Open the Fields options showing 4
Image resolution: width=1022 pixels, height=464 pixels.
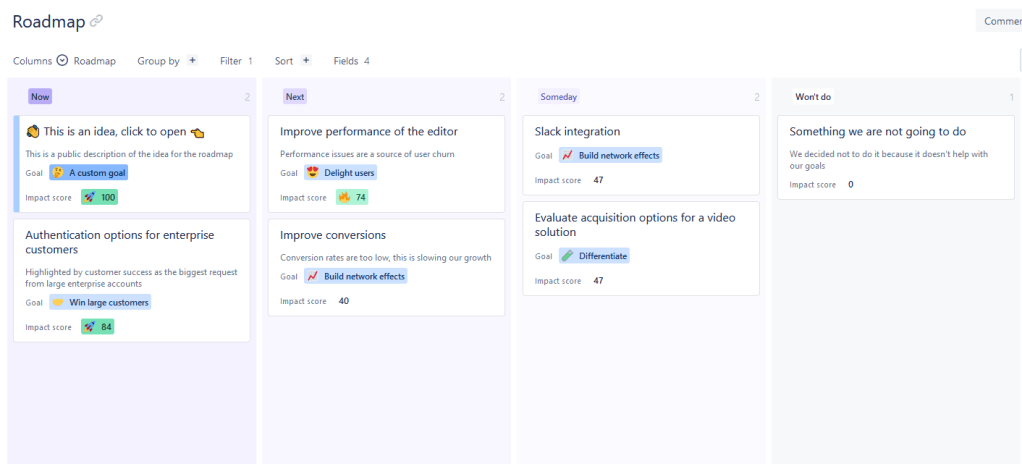pos(351,61)
